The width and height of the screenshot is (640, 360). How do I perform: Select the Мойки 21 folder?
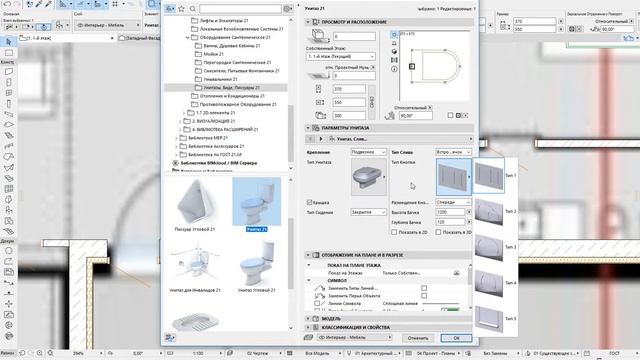[214, 54]
